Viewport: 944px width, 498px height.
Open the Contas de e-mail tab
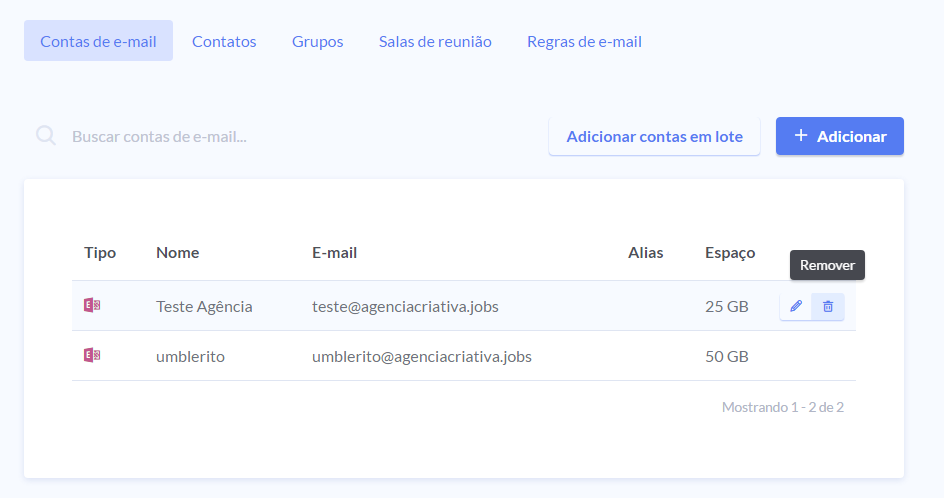point(98,41)
